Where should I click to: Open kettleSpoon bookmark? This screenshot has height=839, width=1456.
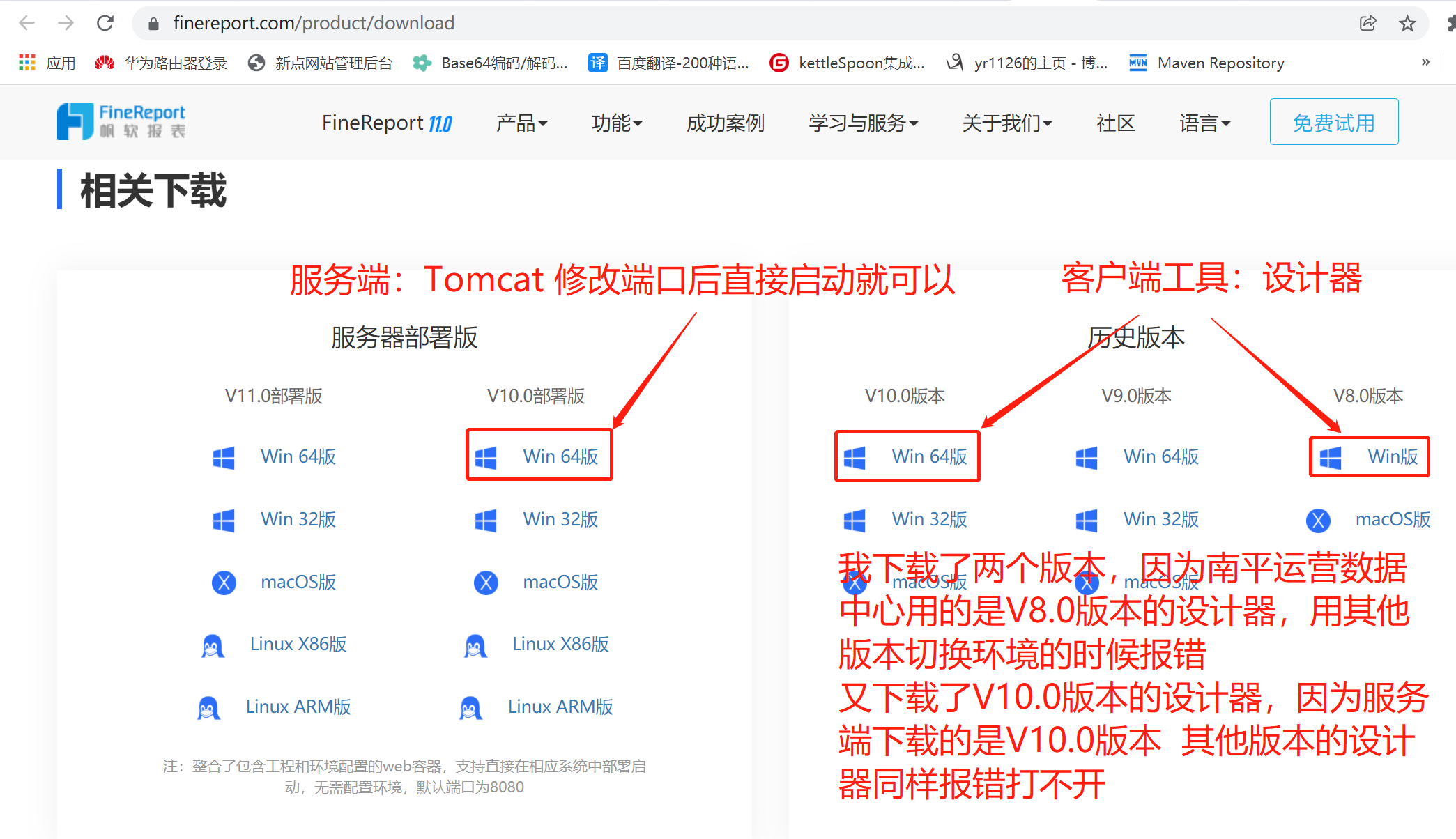[847, 63]
